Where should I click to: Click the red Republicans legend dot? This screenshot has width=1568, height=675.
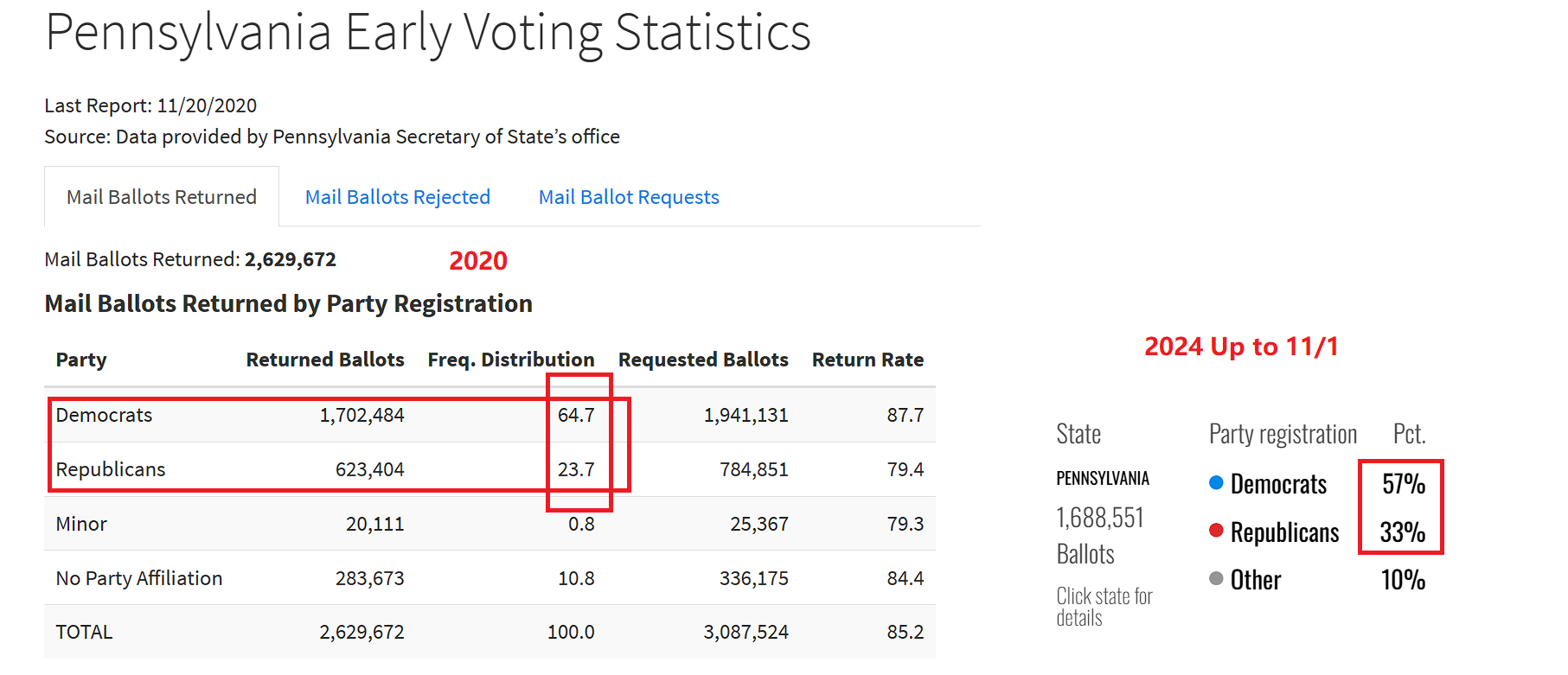pos(1216,531)
